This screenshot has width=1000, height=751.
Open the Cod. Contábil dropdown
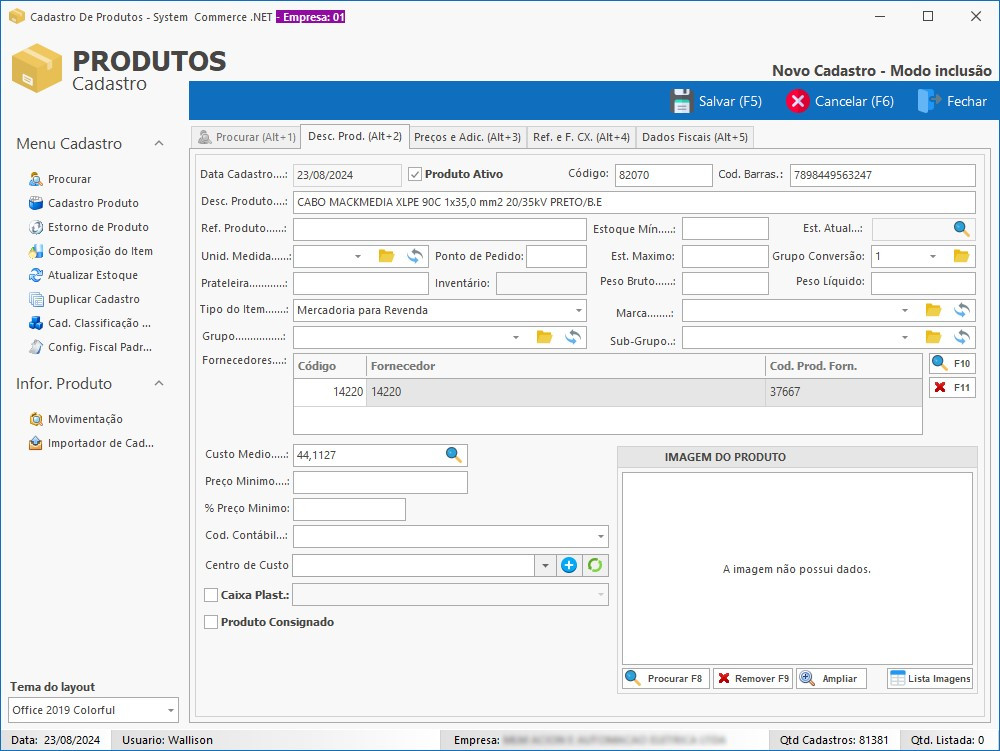tap(600, 537)
